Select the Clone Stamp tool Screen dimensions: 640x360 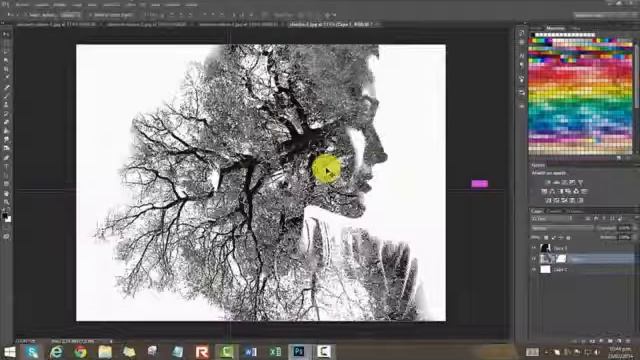6,105
